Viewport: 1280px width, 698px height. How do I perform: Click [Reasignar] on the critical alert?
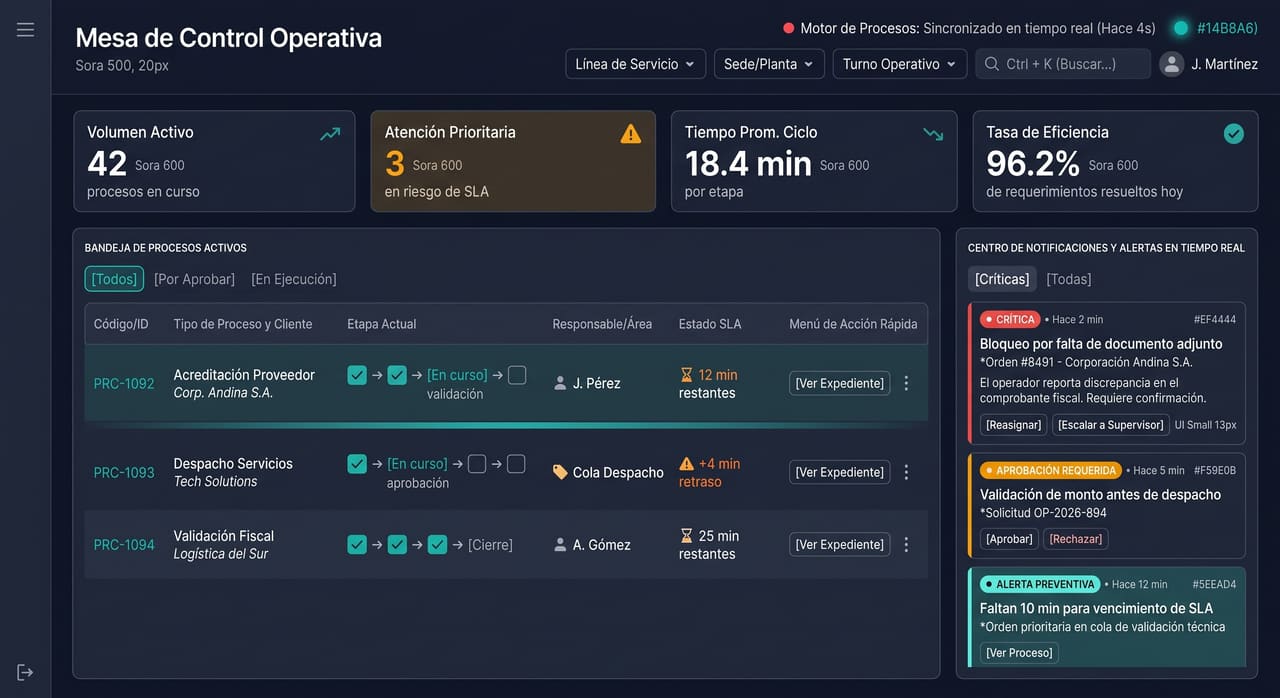1014,425
